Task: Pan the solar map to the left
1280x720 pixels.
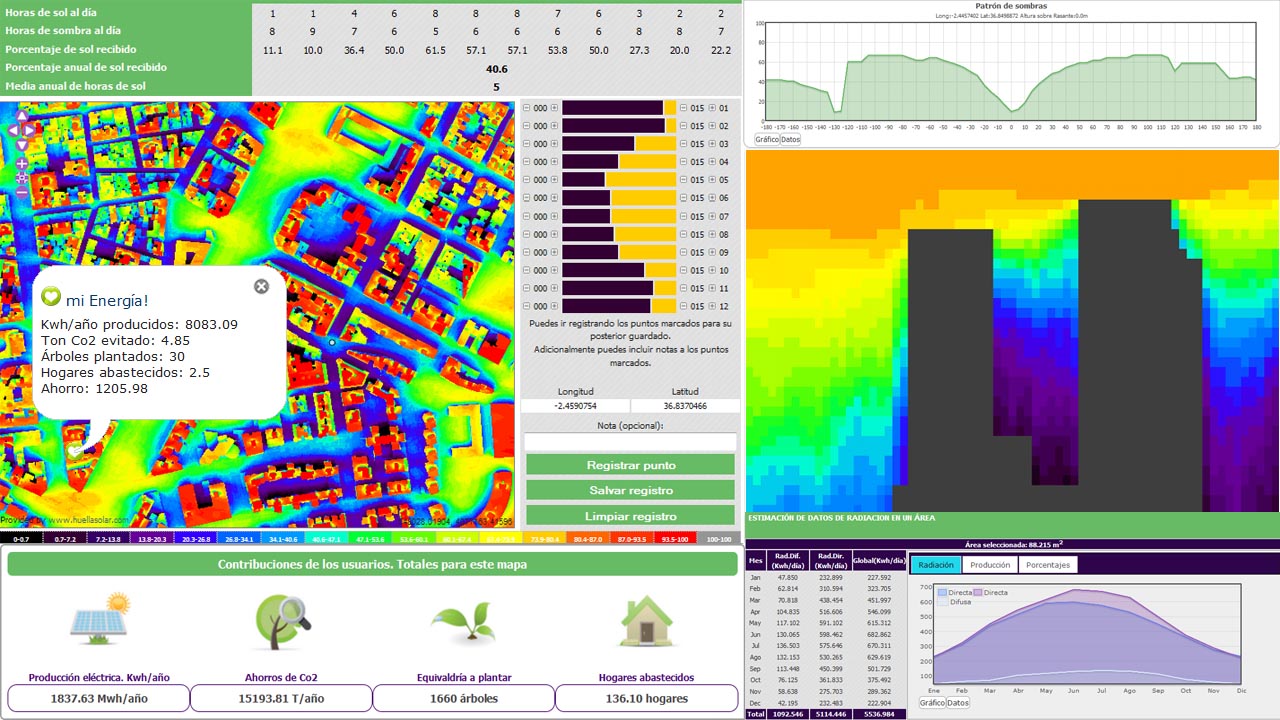Action: (12, 130)
